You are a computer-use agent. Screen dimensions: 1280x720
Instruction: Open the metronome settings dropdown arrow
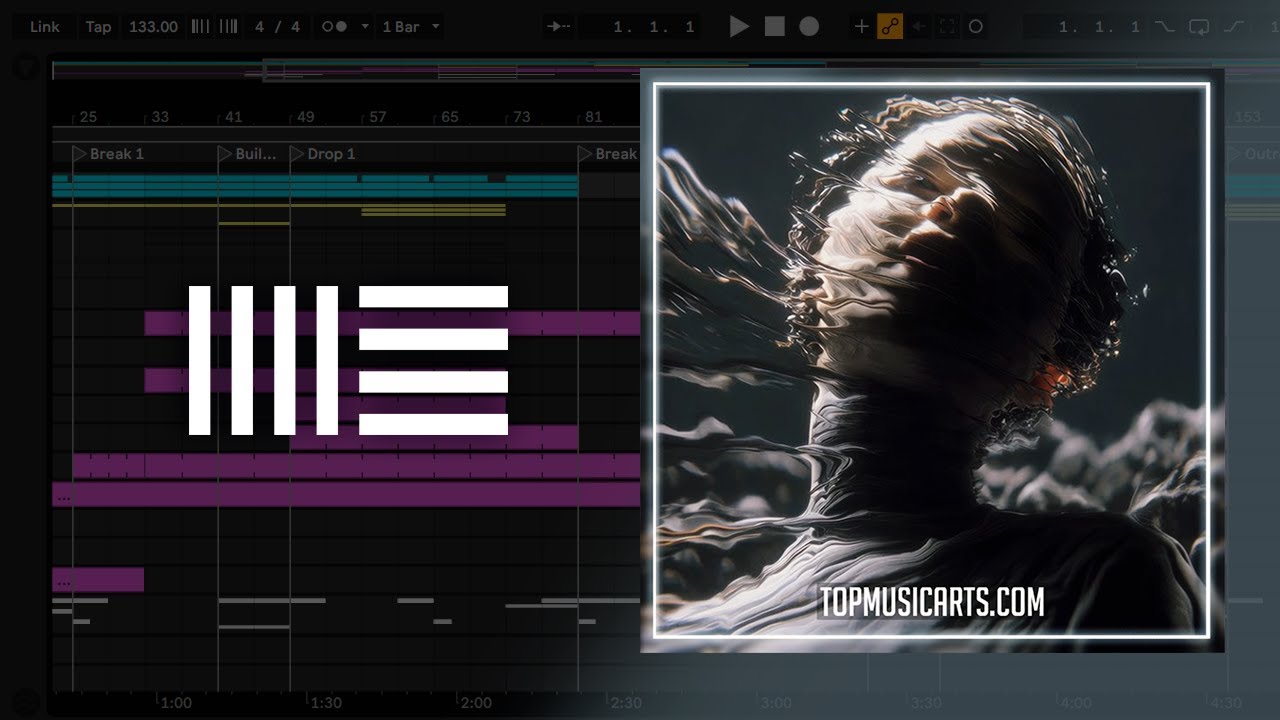364,27
